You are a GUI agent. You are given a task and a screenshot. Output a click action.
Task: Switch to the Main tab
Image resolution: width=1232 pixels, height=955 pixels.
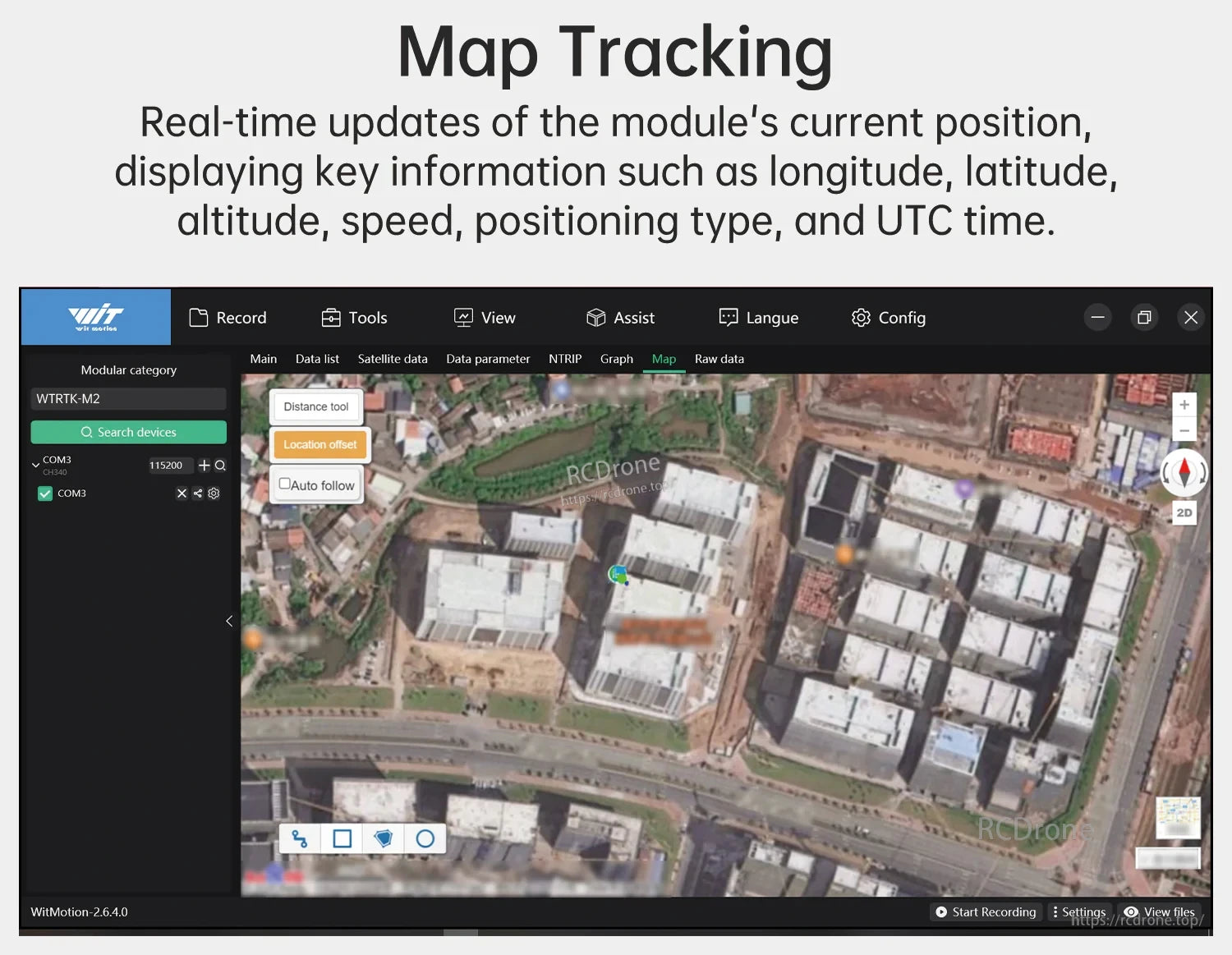coord(263,359)
